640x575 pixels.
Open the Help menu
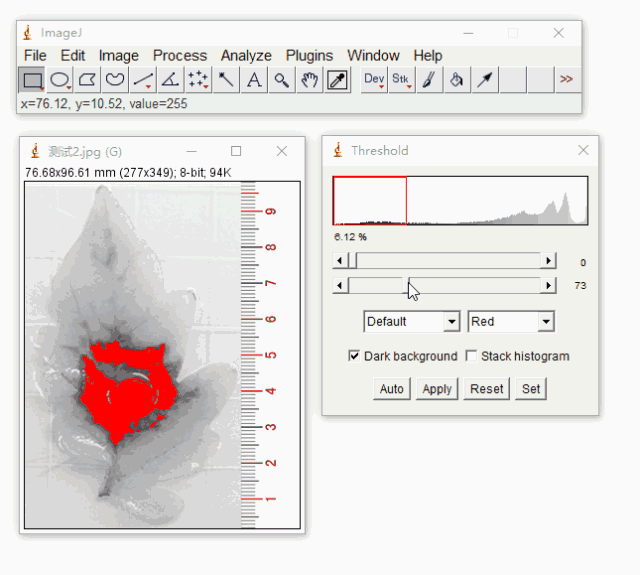pos(428,56)
